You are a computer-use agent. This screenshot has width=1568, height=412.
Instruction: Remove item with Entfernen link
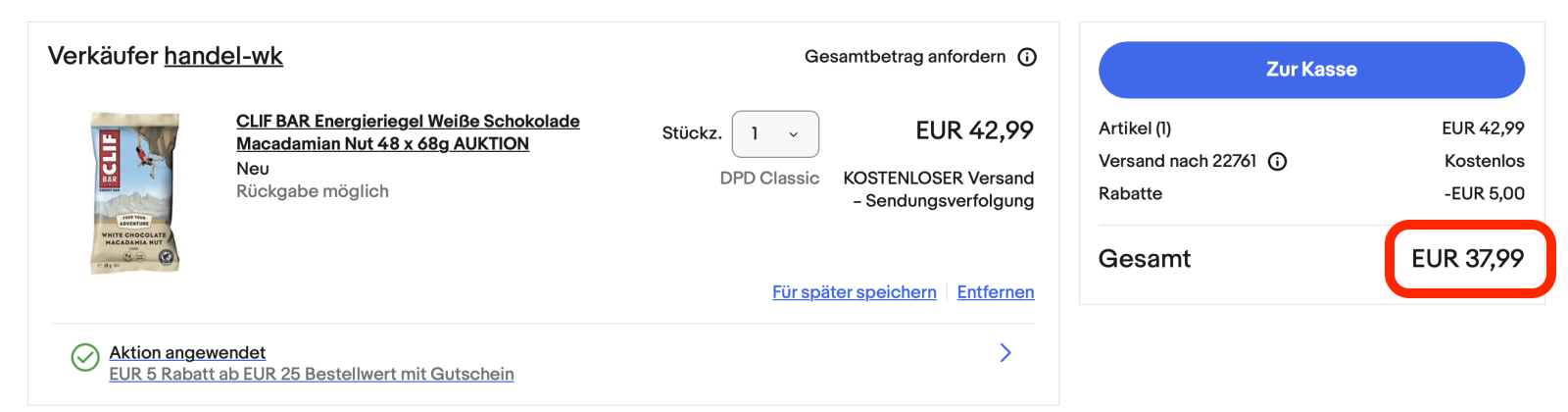[995, 292]
